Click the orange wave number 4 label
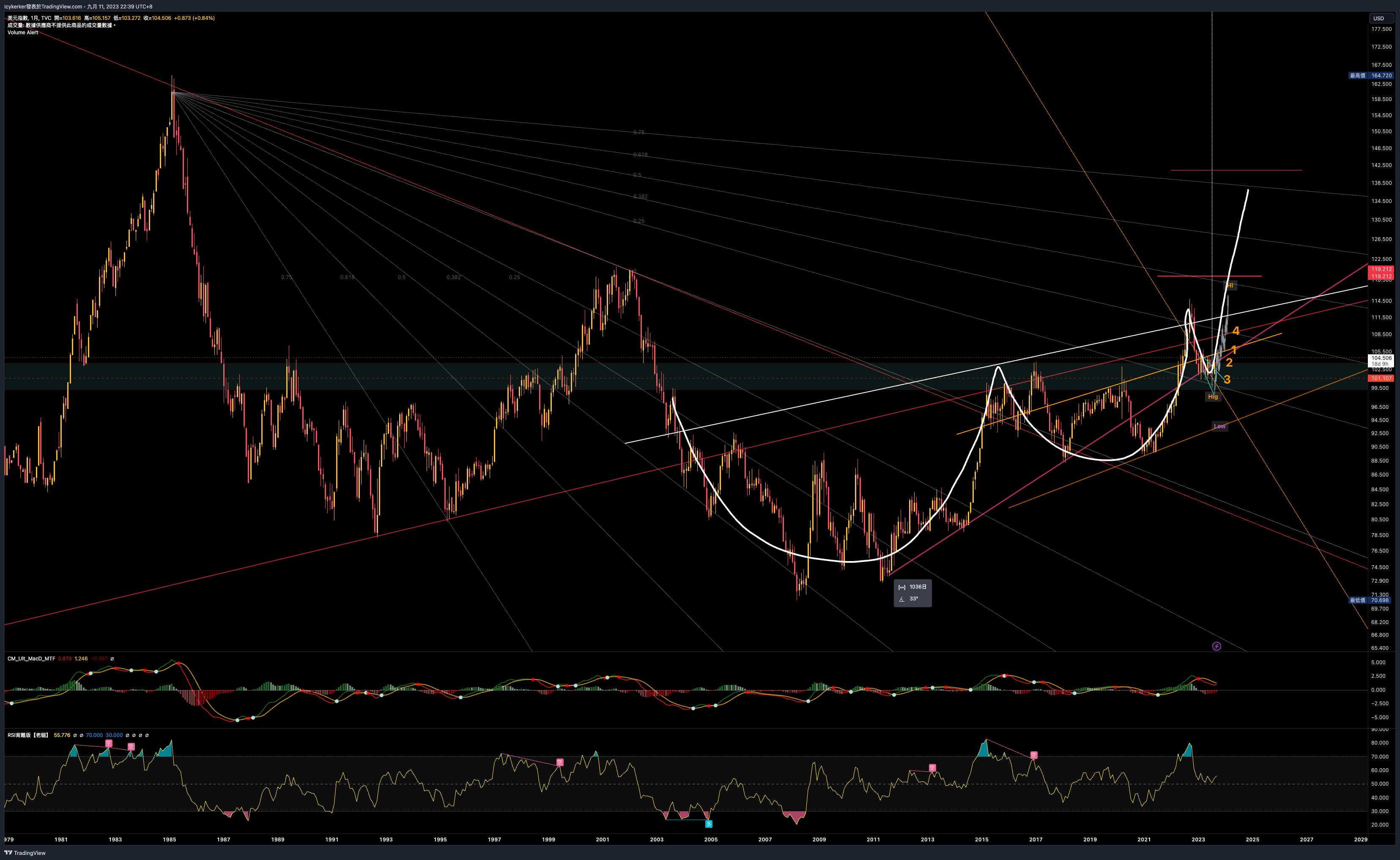Screen dimensions: 1400x860 pos(1236,331)
